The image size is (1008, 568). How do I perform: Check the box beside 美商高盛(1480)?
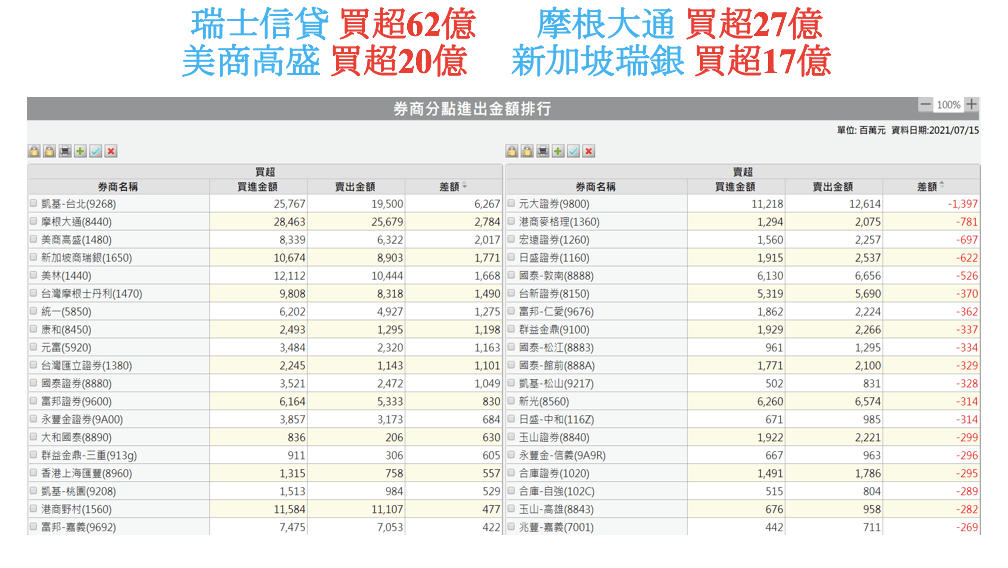point(34,240)
